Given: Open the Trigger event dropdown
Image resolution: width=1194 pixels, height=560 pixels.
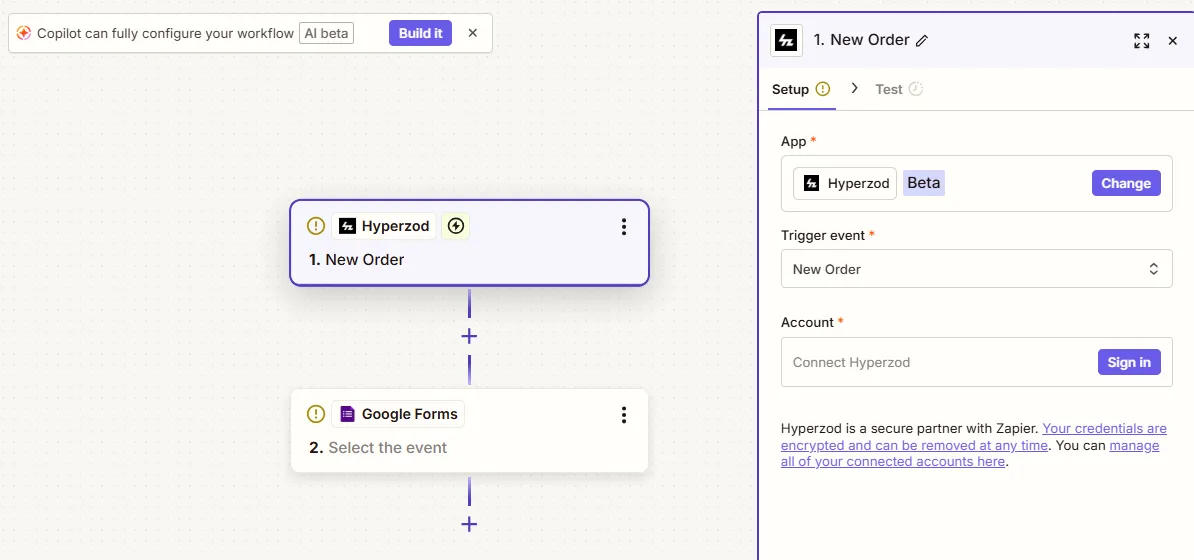Looking at the screenshot, I should pos(976,269).
